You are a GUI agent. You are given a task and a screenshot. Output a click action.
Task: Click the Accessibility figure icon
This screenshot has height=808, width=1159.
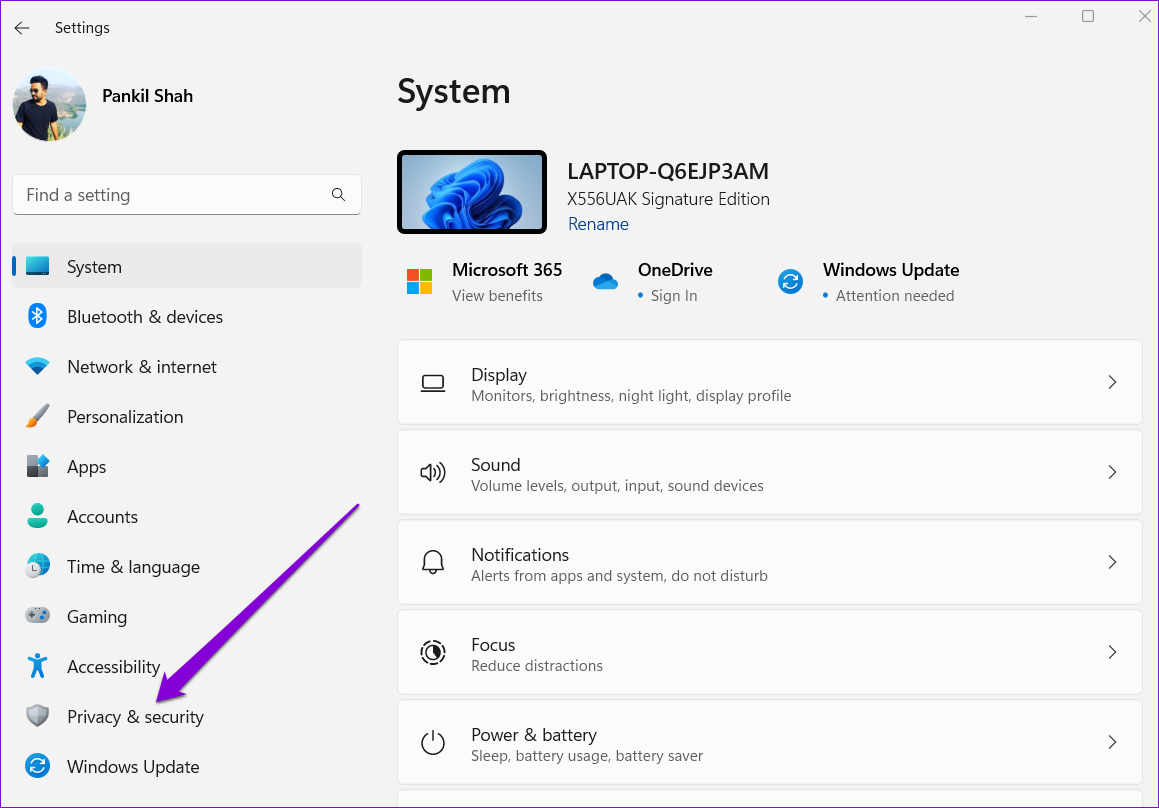(38, 666)
